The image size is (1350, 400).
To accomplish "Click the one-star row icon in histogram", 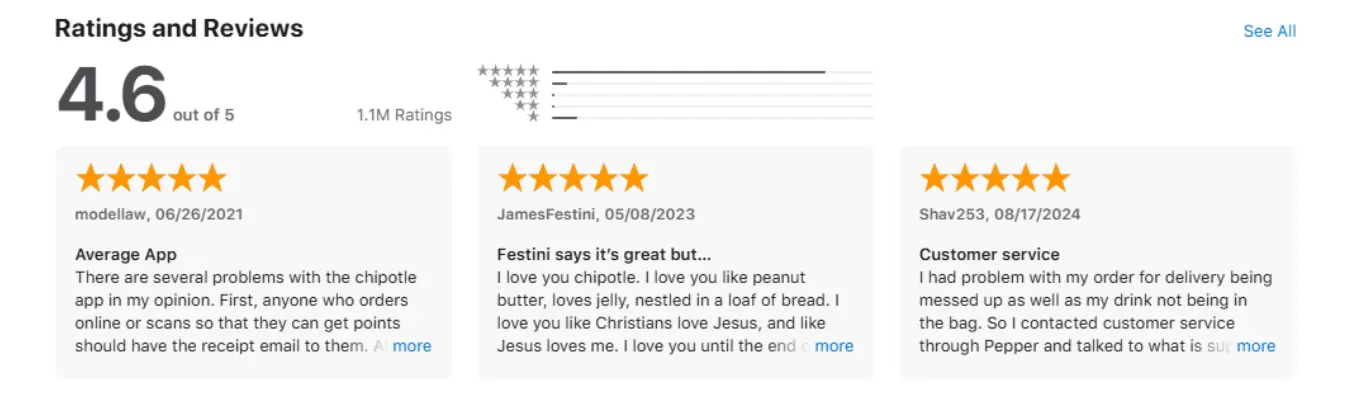I will pos(533,117).
